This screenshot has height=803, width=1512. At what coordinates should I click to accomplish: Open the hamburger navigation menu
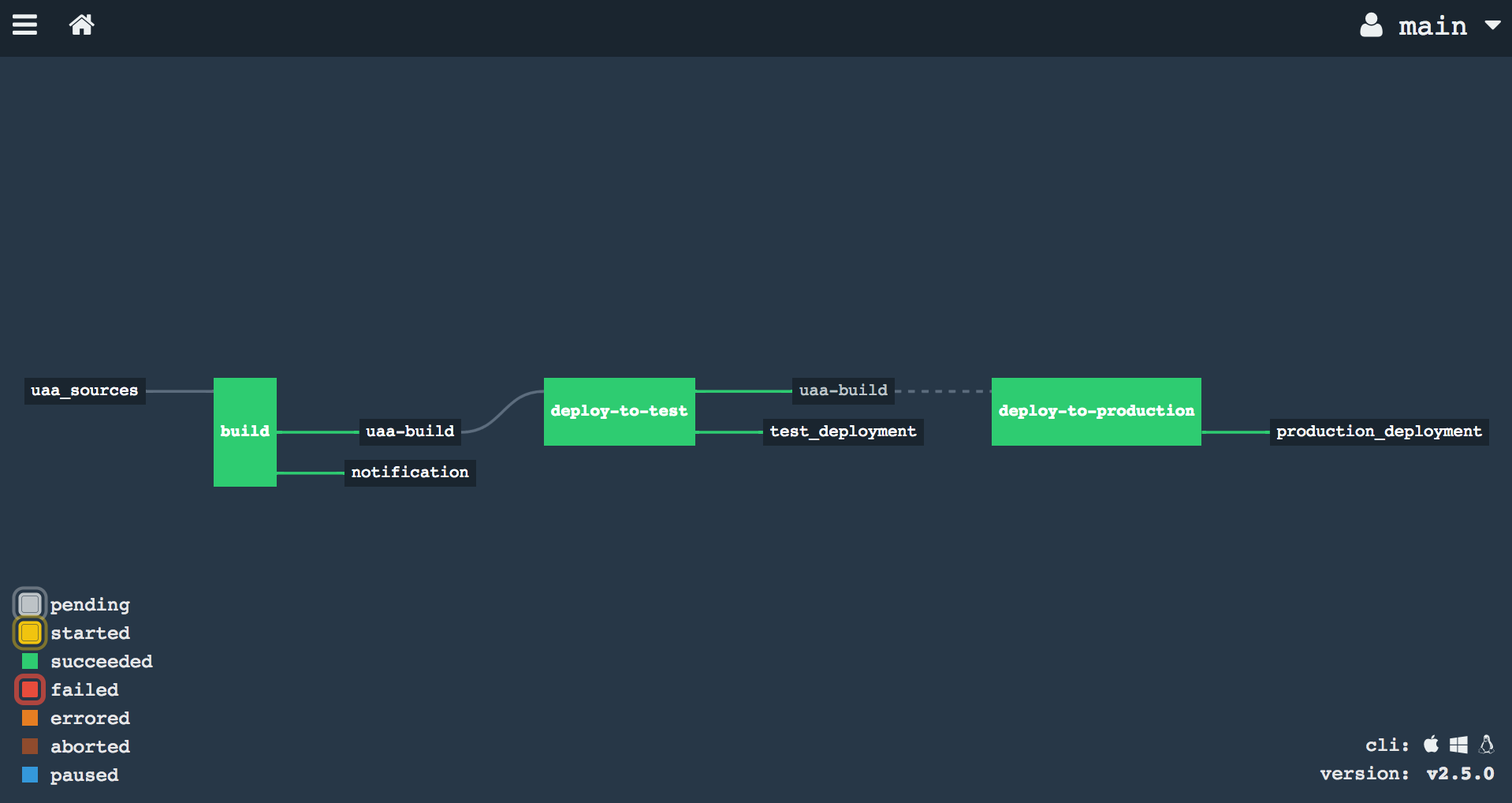25,24
